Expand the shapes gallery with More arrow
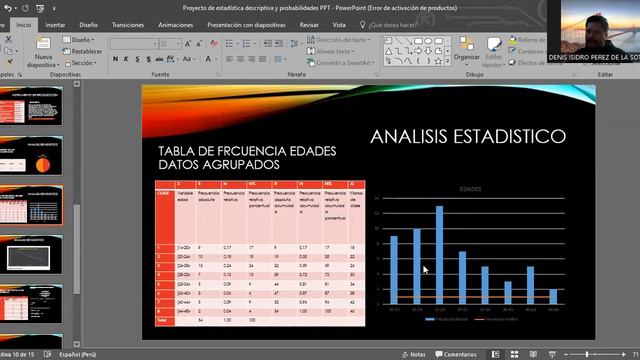This screenshot has width=640, height=360. click(448, 61)
